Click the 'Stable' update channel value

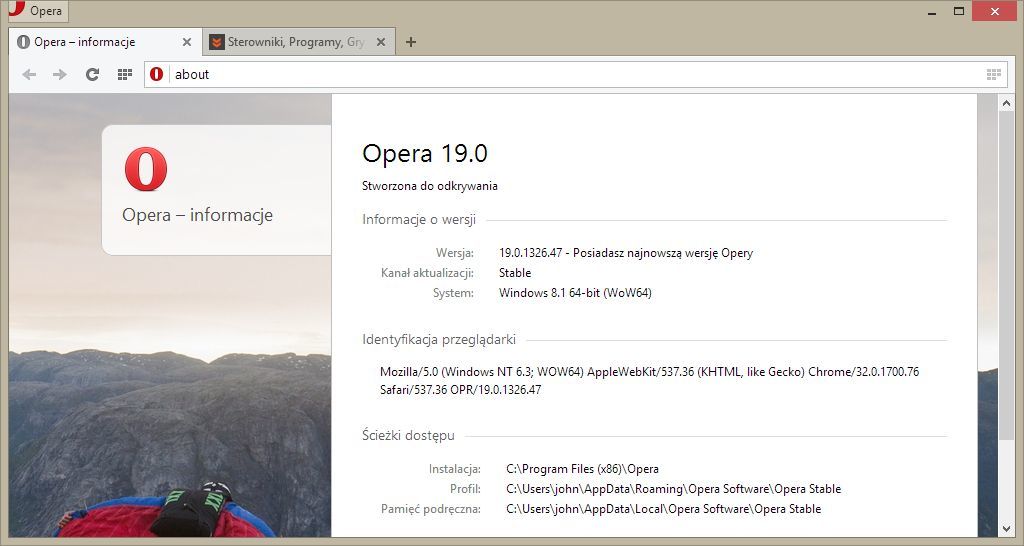[515, 273]
